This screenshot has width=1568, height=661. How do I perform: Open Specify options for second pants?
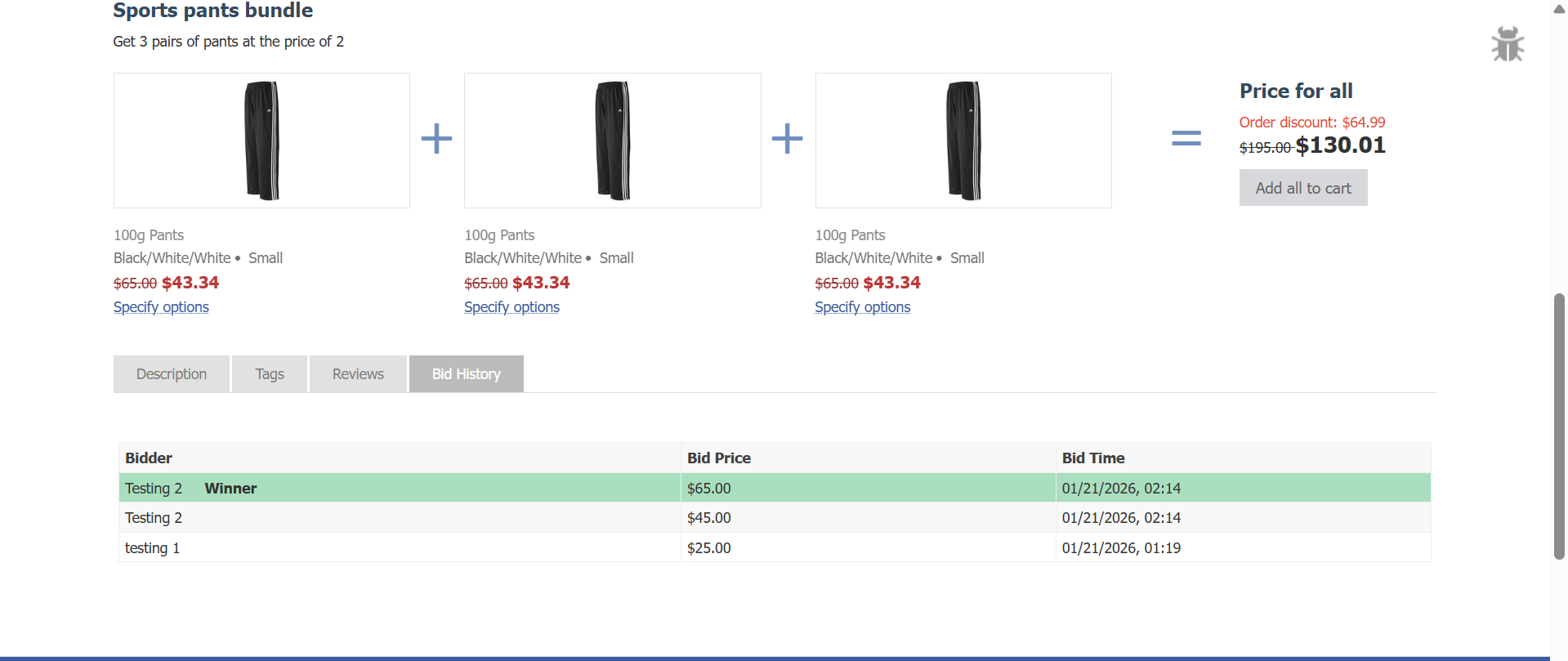[511, 307]
